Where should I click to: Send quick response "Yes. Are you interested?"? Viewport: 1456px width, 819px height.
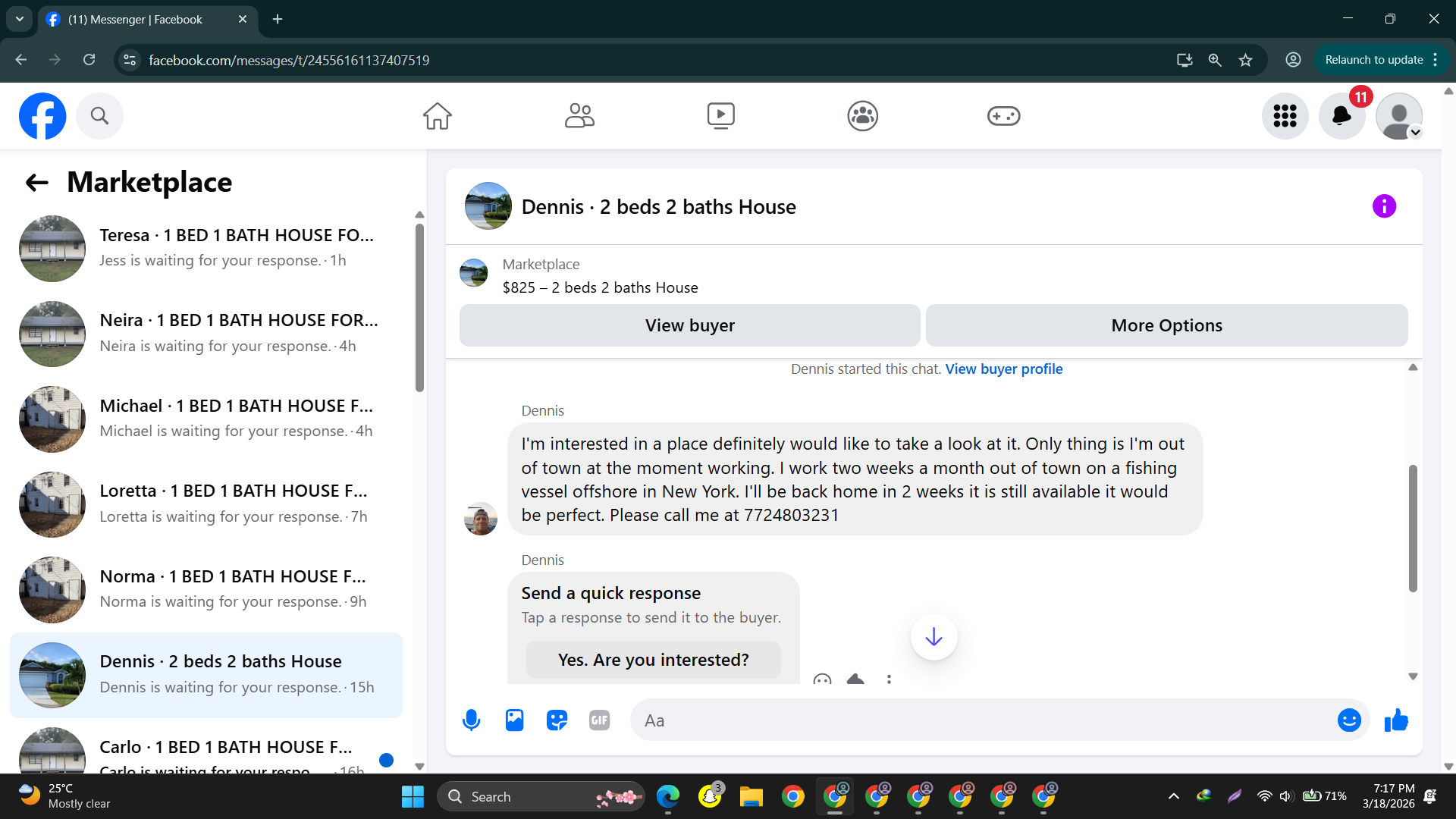[653, 660]
